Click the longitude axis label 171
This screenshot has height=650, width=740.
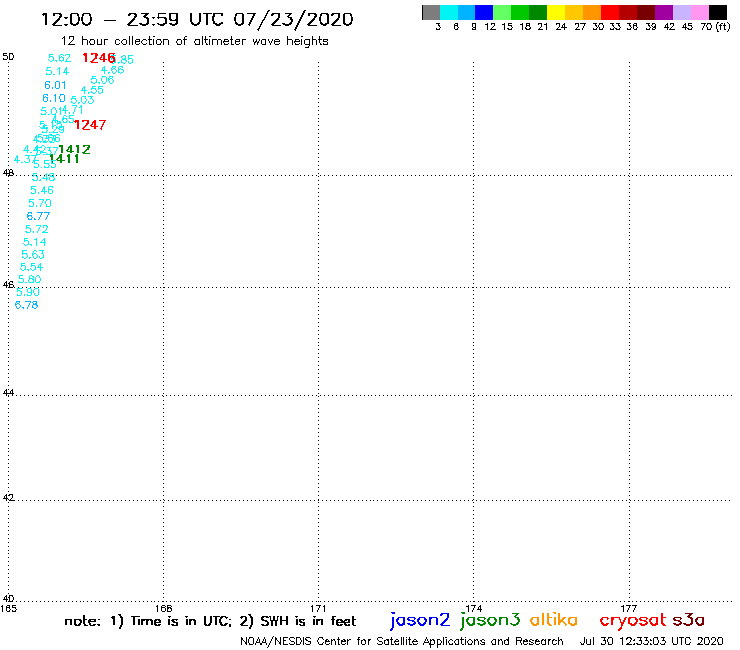(318, 608)
